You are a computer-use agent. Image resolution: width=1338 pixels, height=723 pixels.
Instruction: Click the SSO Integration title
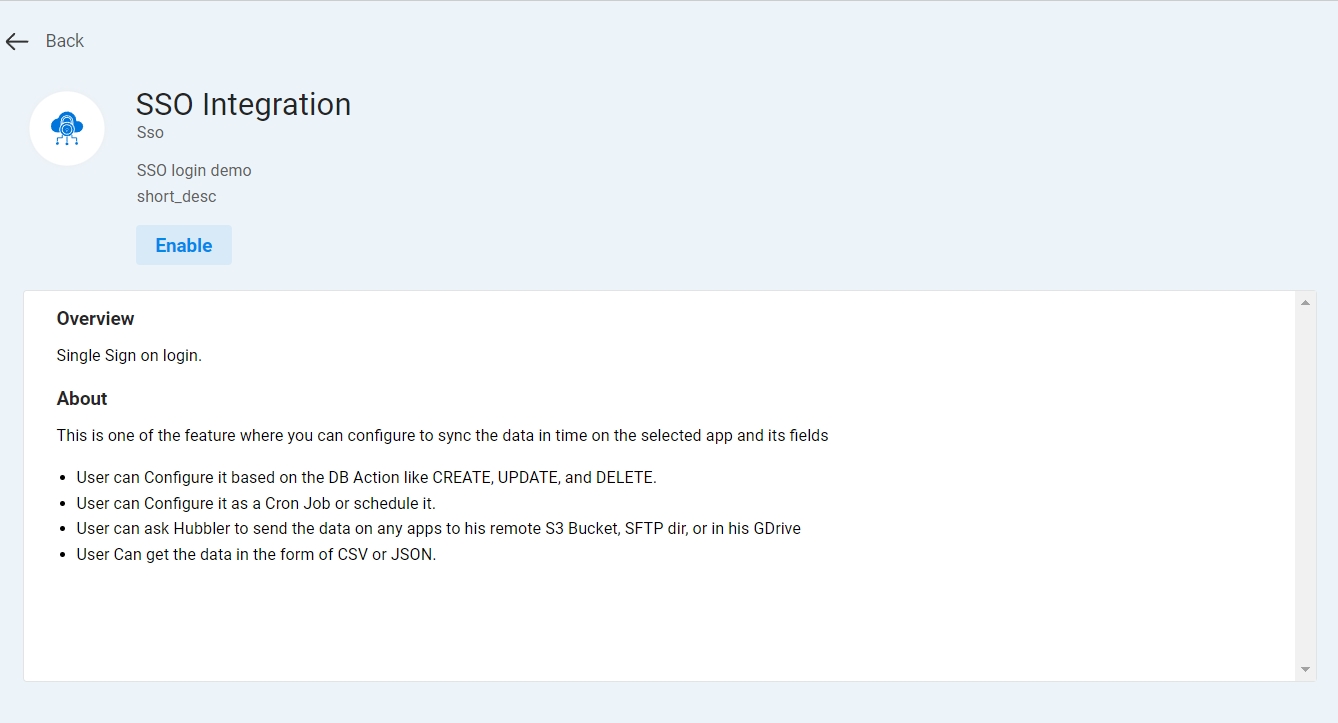pyautogui.click(x=243, y=104)
